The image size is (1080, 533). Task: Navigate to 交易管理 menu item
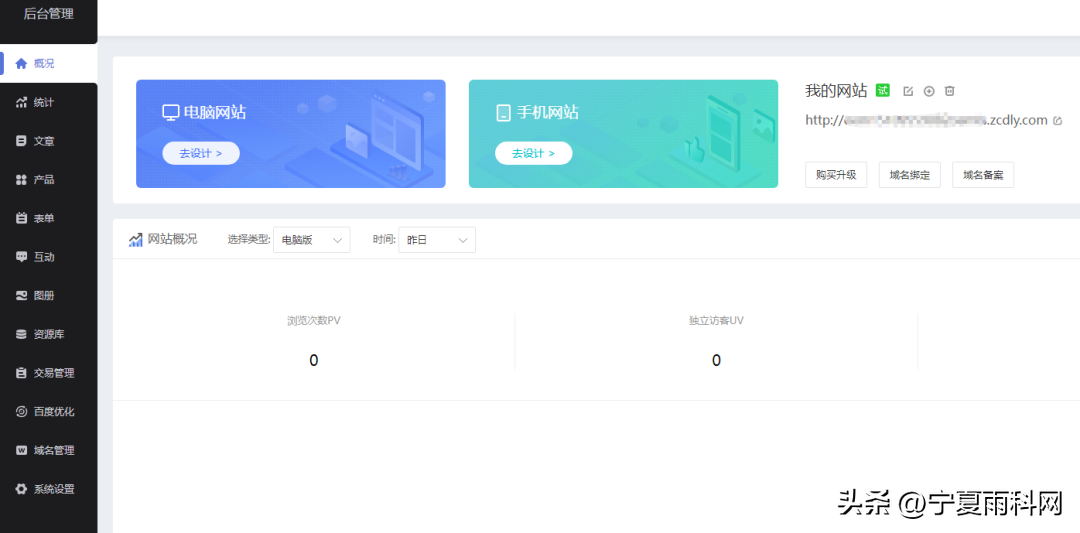click(x=48, y=373)
